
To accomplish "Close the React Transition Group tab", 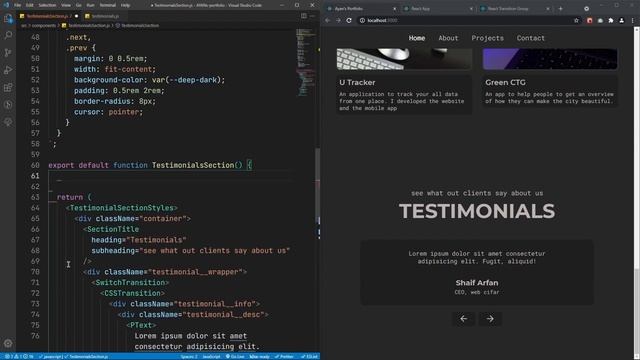I will click(548, 9).
